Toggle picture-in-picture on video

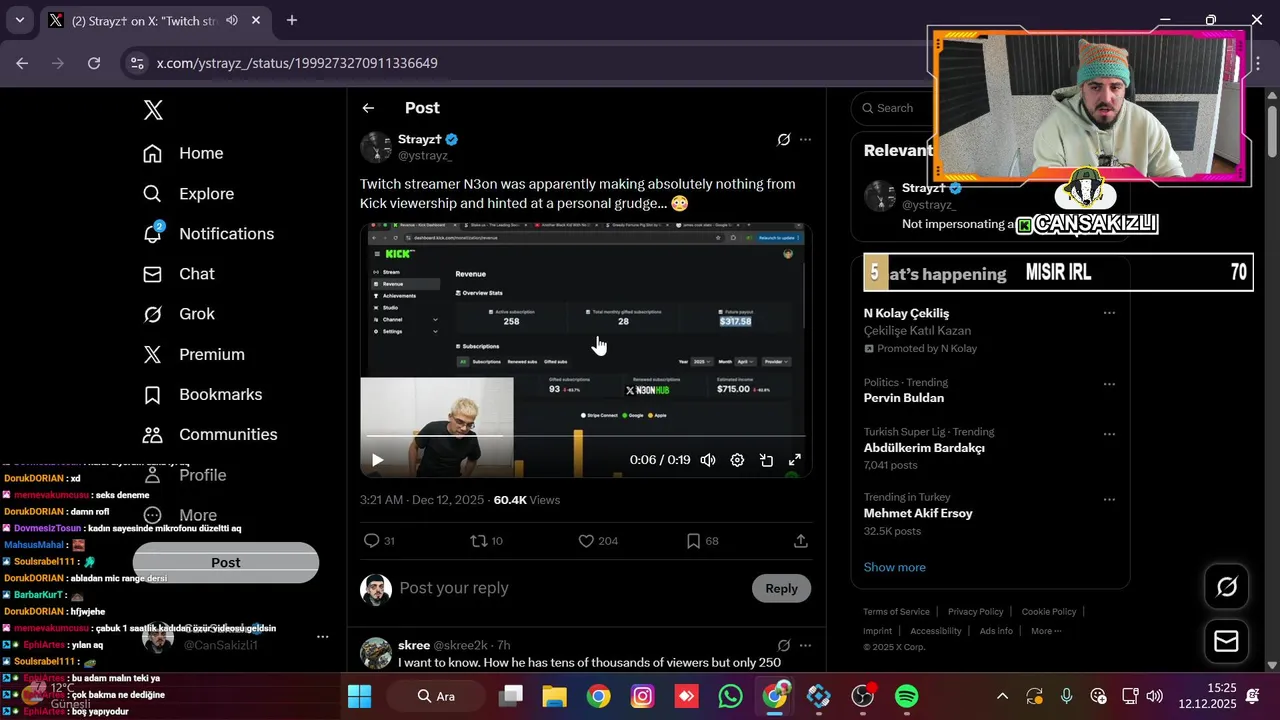tap(766, 460)
